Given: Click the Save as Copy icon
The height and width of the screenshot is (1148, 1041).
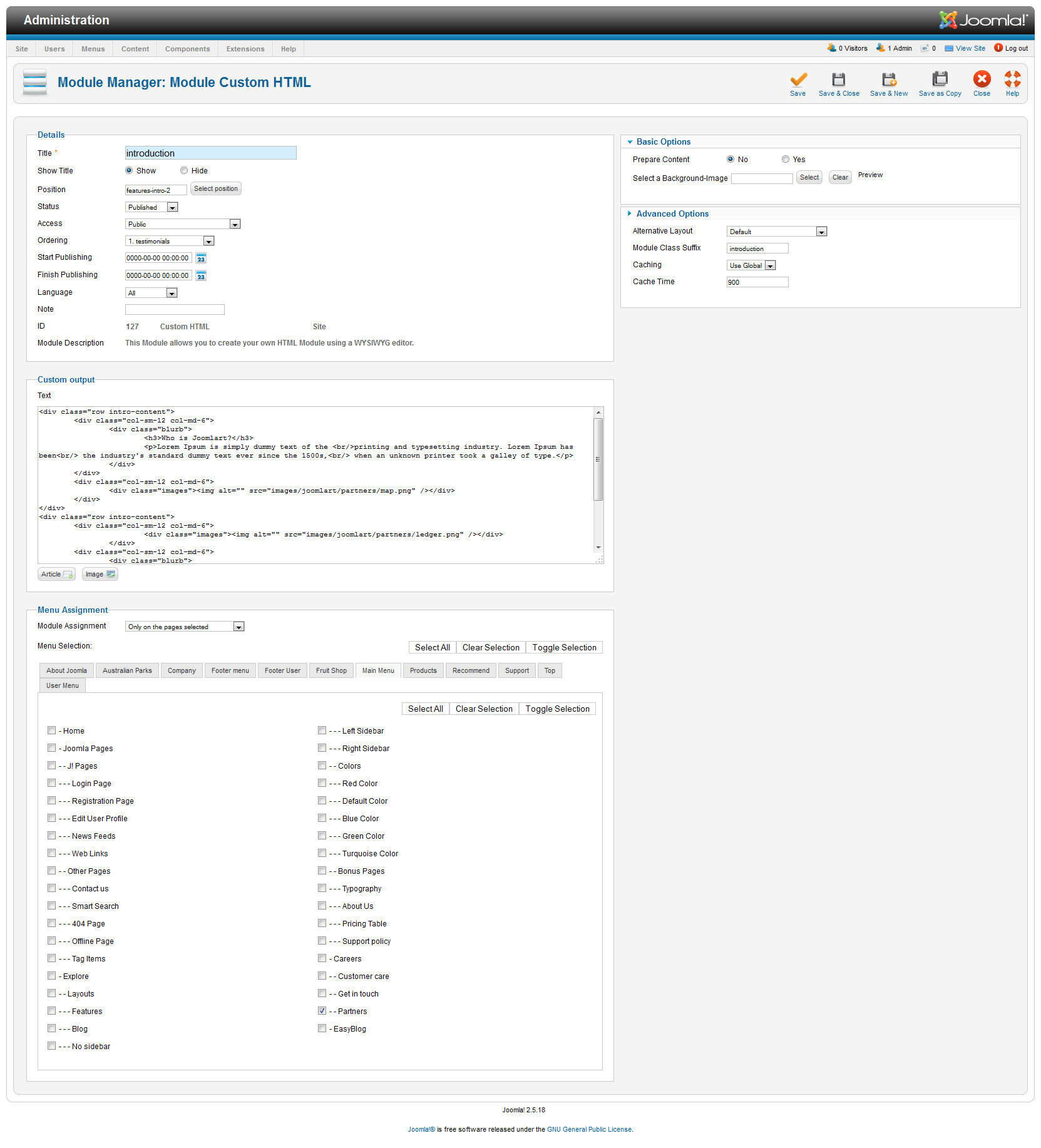Looking at the screenshot, I should point(940,79).
